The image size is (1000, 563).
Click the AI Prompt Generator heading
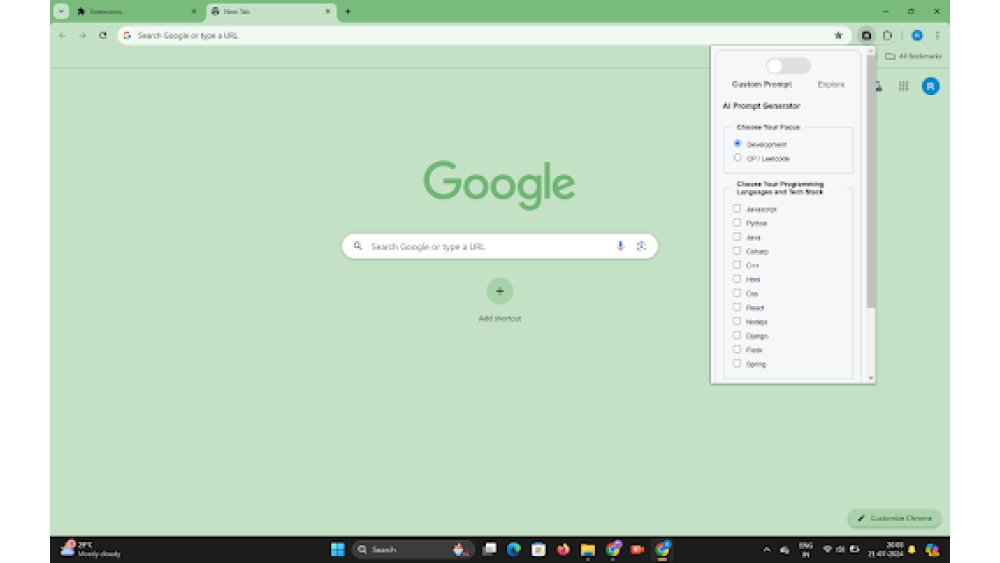[x=761, y=106]
